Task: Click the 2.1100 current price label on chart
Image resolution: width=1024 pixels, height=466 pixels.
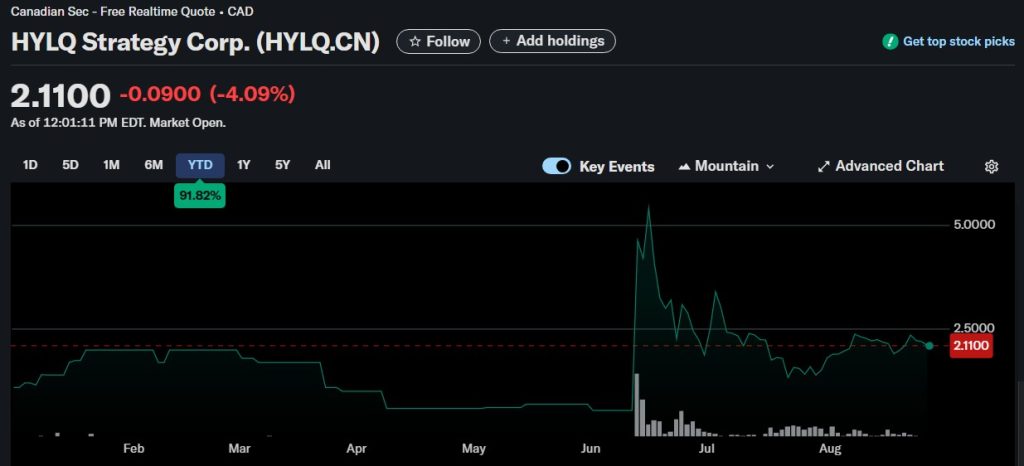Action: point(970,345)
